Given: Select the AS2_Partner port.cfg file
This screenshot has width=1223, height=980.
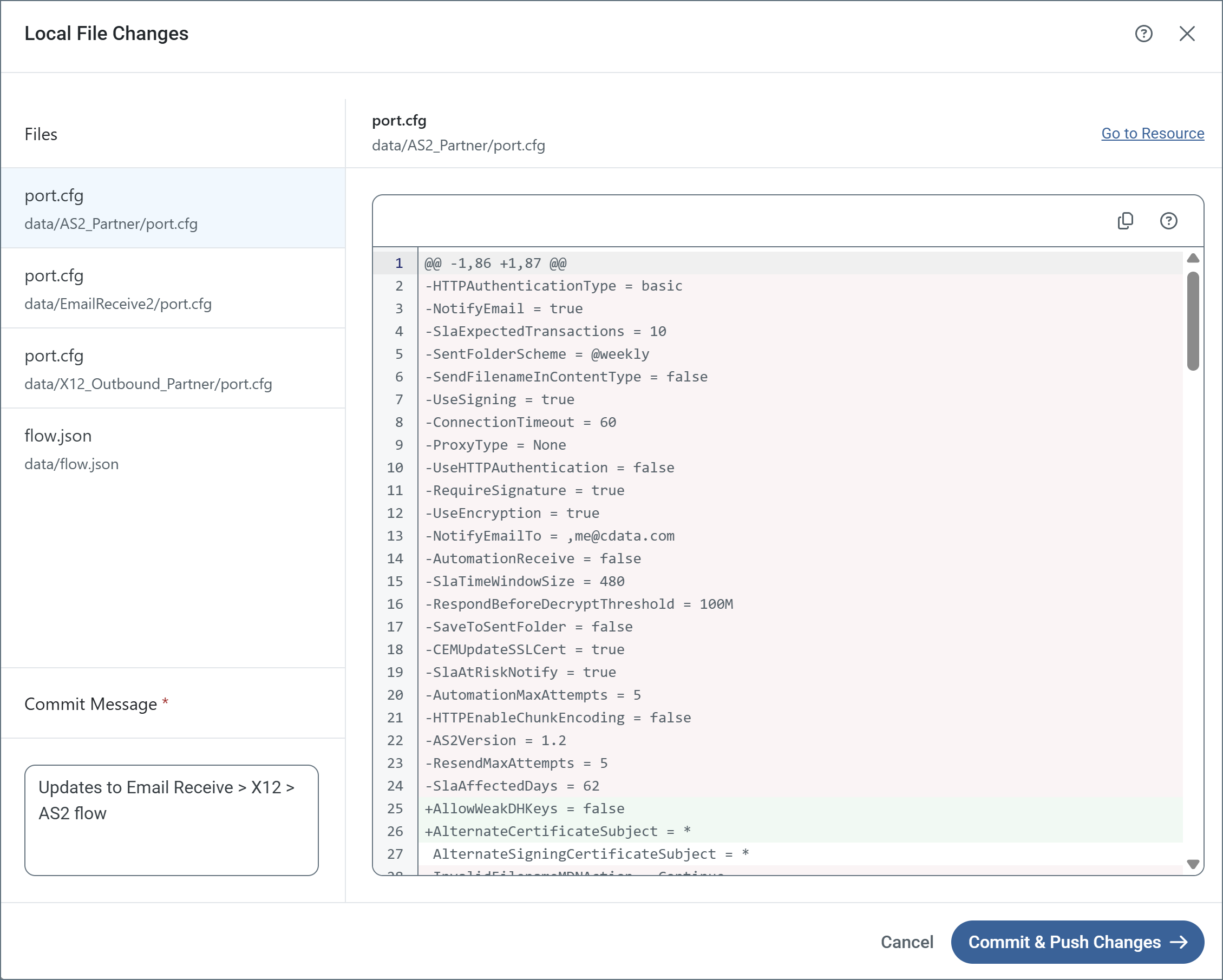Looking at the screenshot, I should (x=173, y=208).
